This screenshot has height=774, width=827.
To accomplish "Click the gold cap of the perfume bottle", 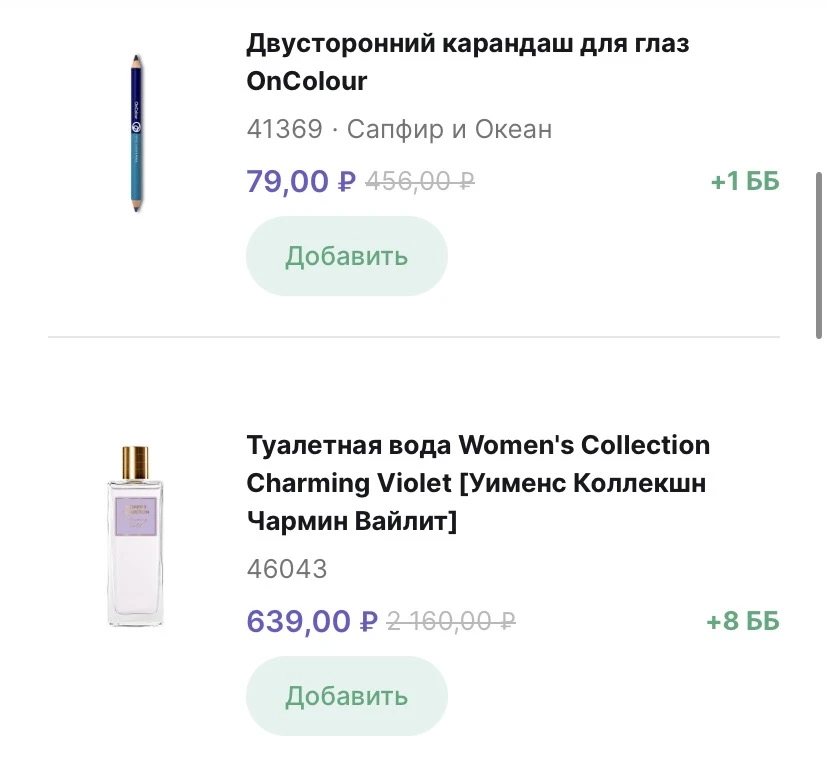I will (x=134, y=463).
